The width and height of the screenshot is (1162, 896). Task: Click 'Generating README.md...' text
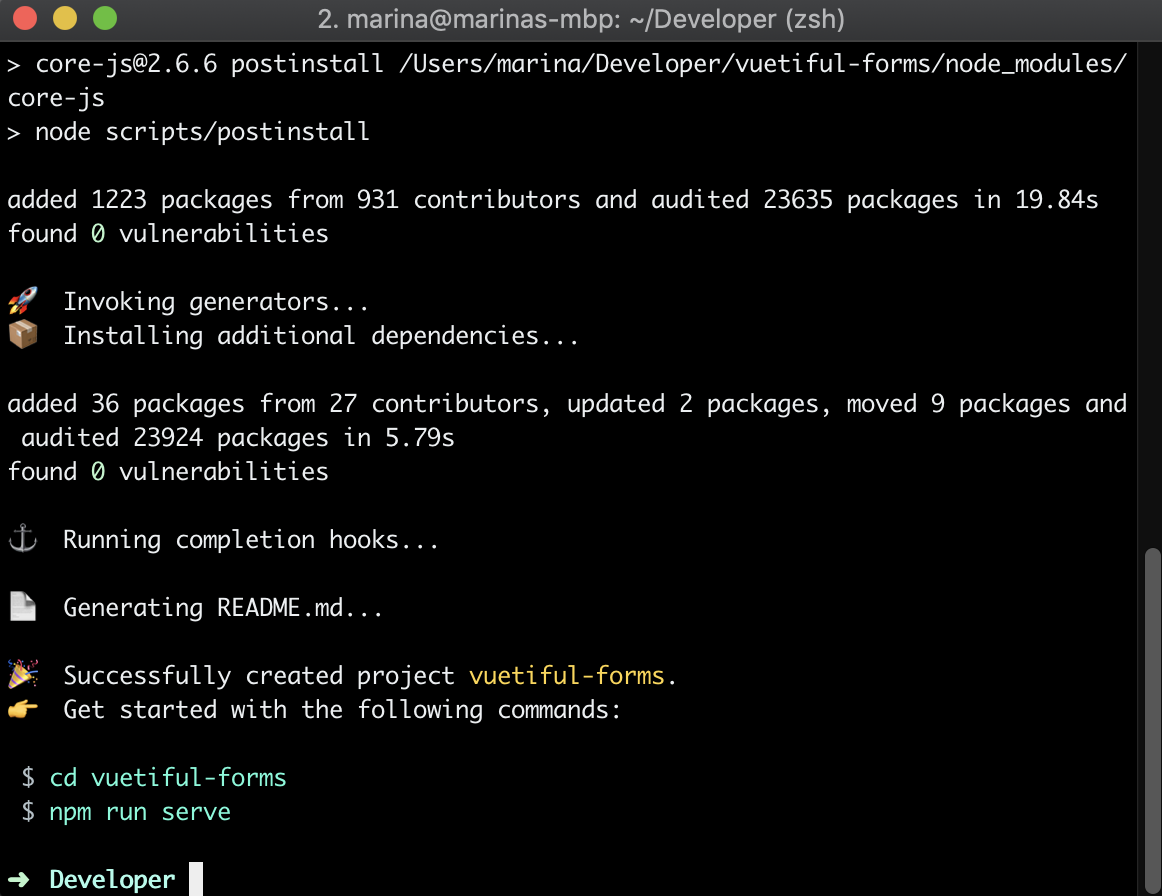point(223,608)
